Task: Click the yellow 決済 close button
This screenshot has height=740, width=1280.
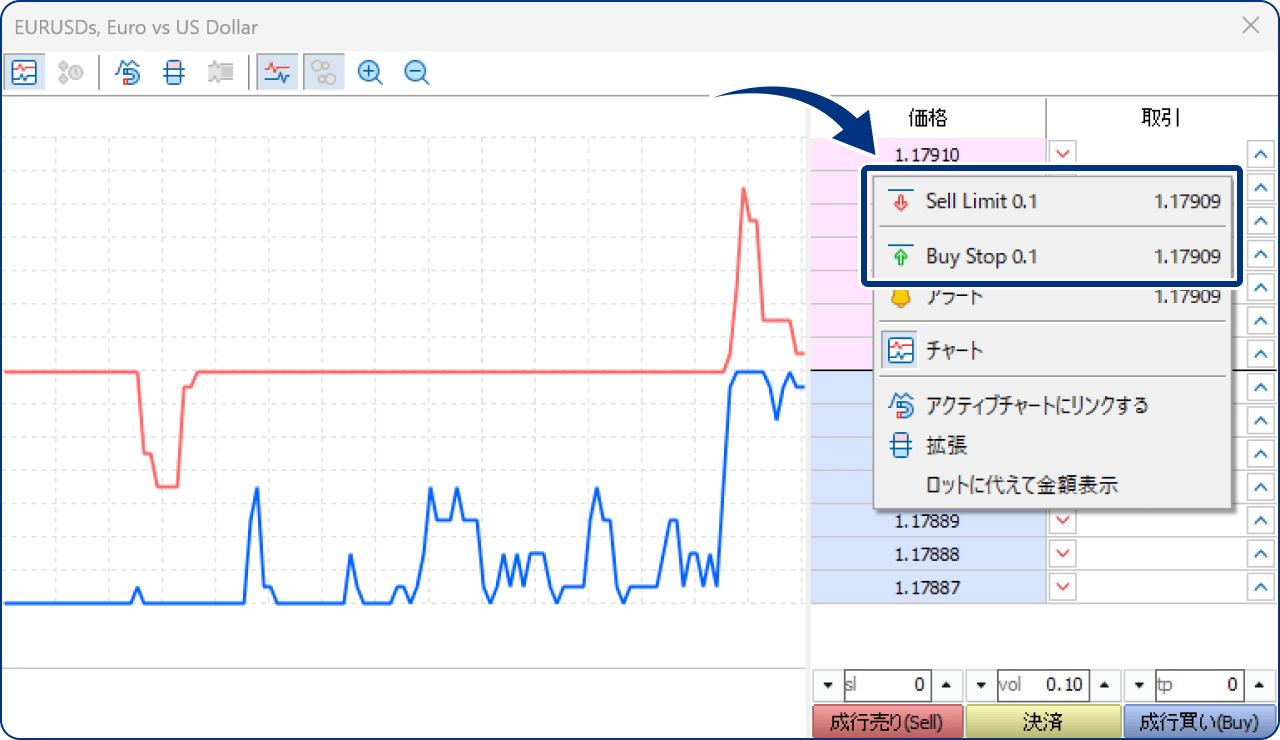Action: pyautogui.click(x=1043, y=721)
